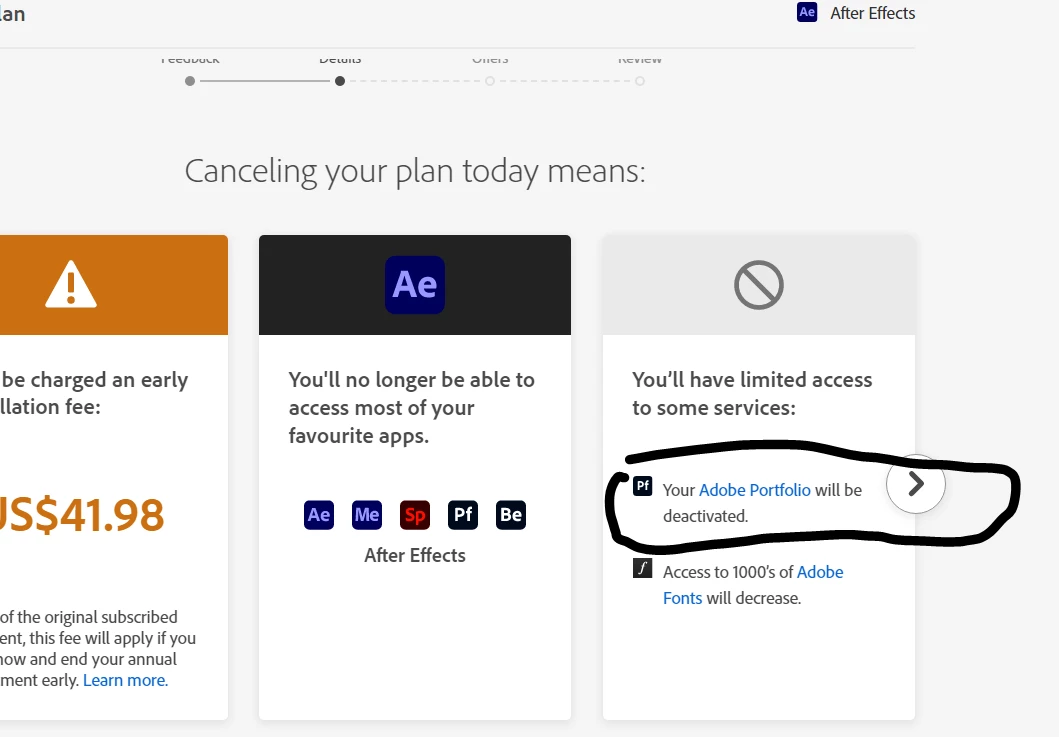The image size is (1059, 737).
Task: Click the small Pf icon beside Adobe Portfolio text
Action: click(x=642, y=486)
